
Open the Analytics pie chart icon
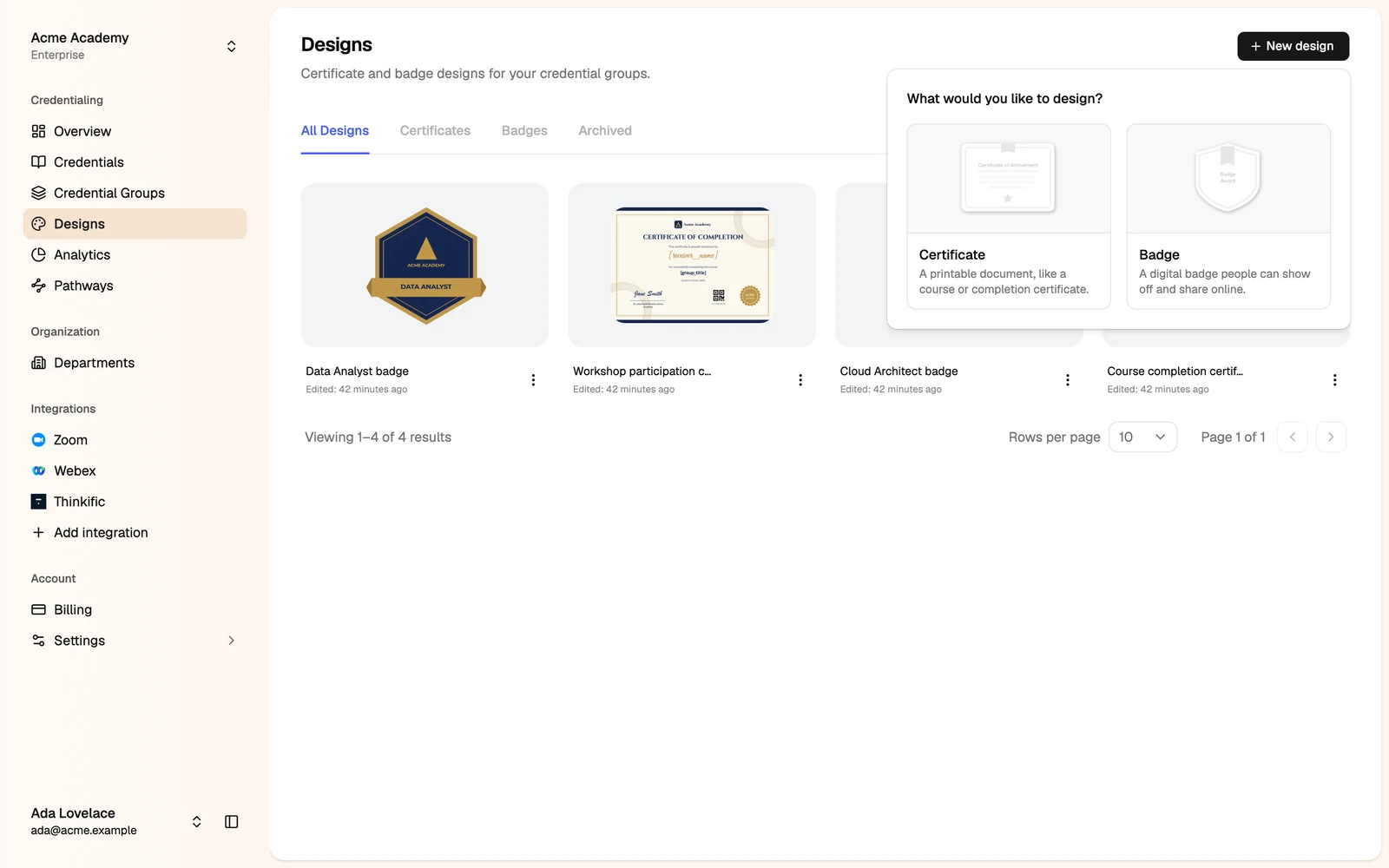pos(38,254)
